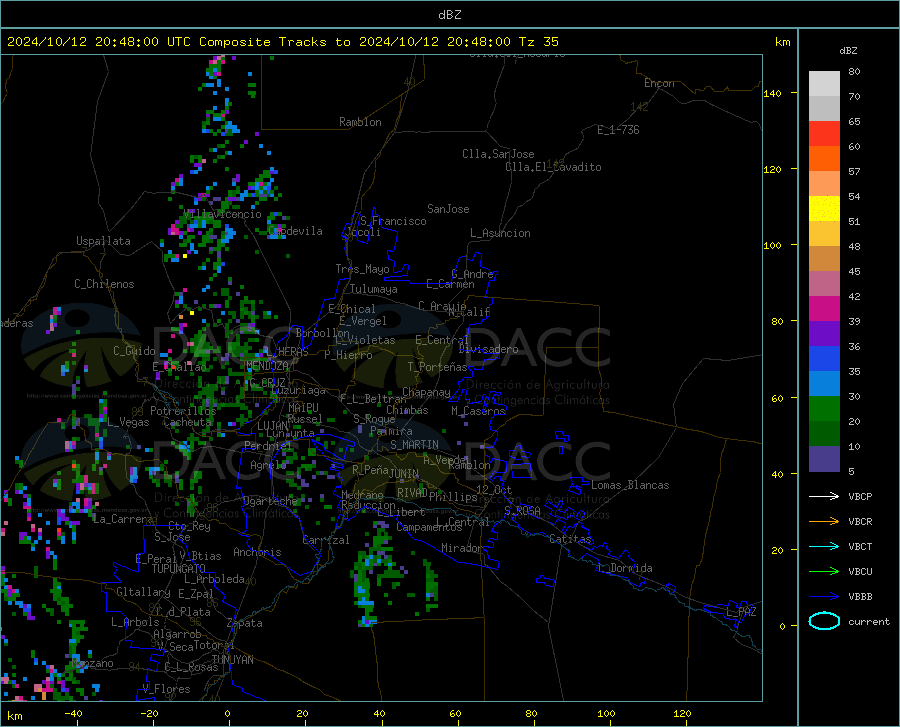
Task: Click the Encon label at top right
Action: pos(659,83)
